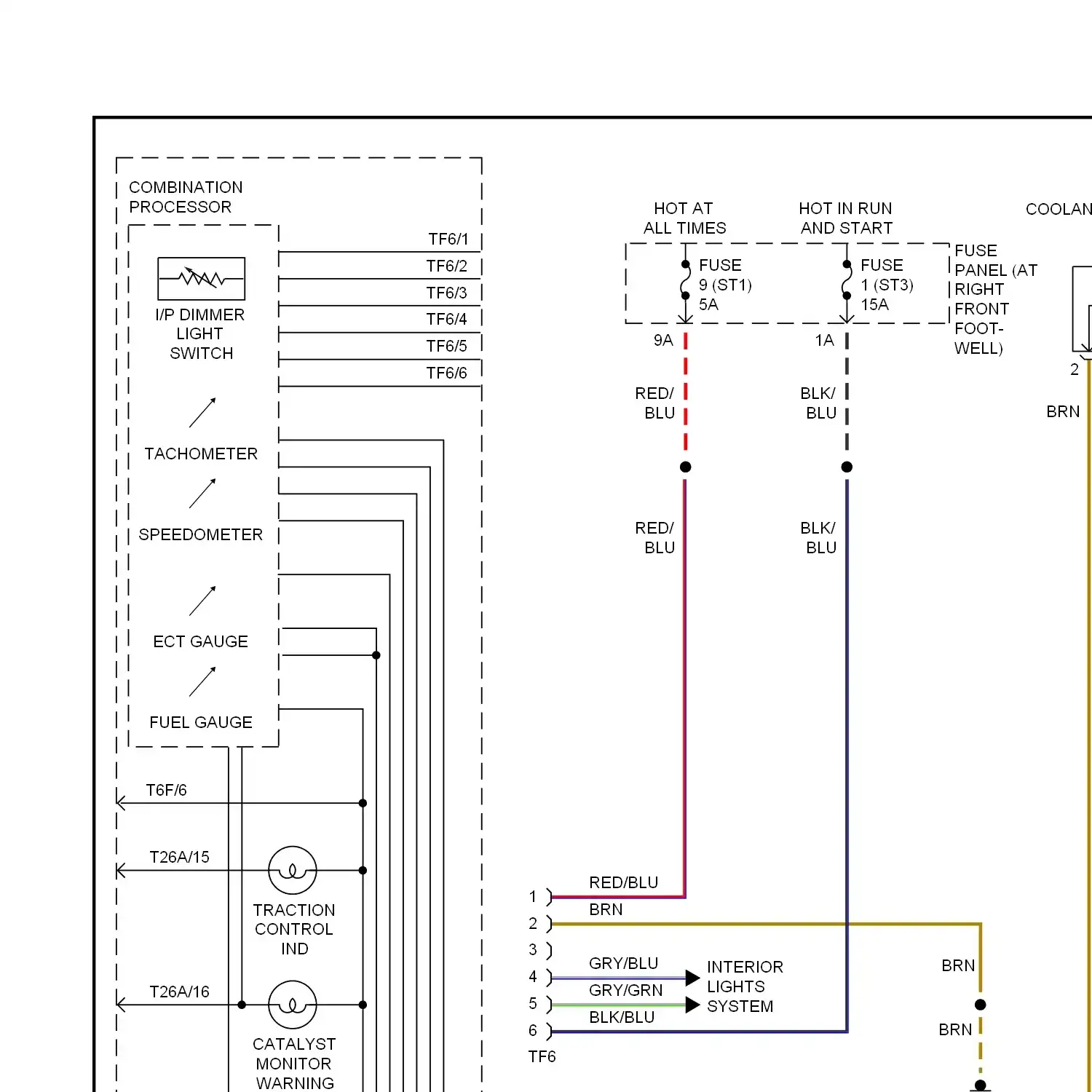Click the HOT AT ALL TIMES heading
This screenshot has height=1092, width=1092.
[684, 218]
